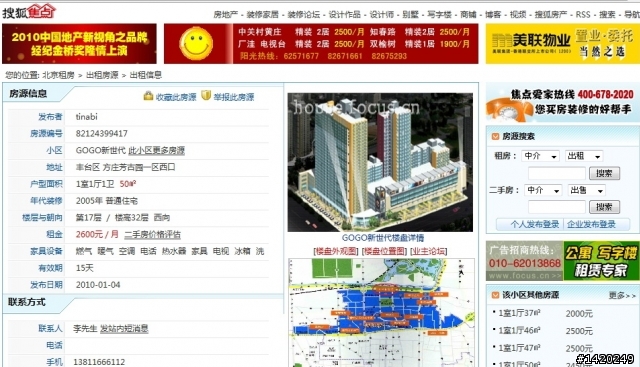Open GOGO新世代楼盘详情 link
Screen dimensions: 640x367
(382, 238)
